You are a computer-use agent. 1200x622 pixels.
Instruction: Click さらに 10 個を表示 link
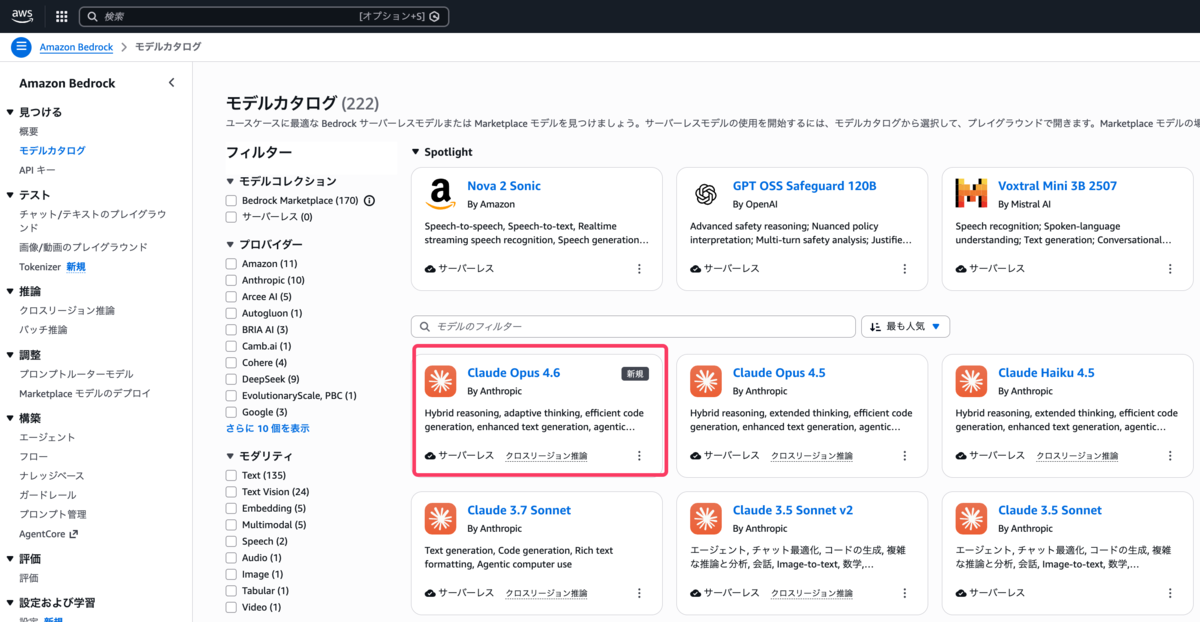click(x=268, y=428)
